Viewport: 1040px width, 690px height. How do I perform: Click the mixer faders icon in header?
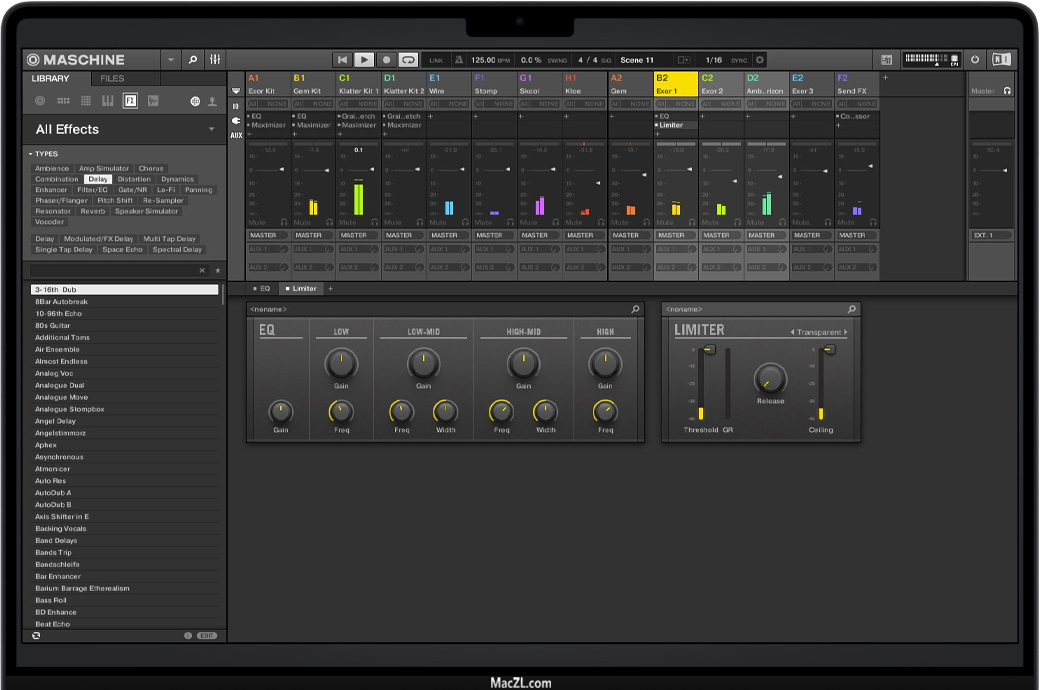click(215, 60)
